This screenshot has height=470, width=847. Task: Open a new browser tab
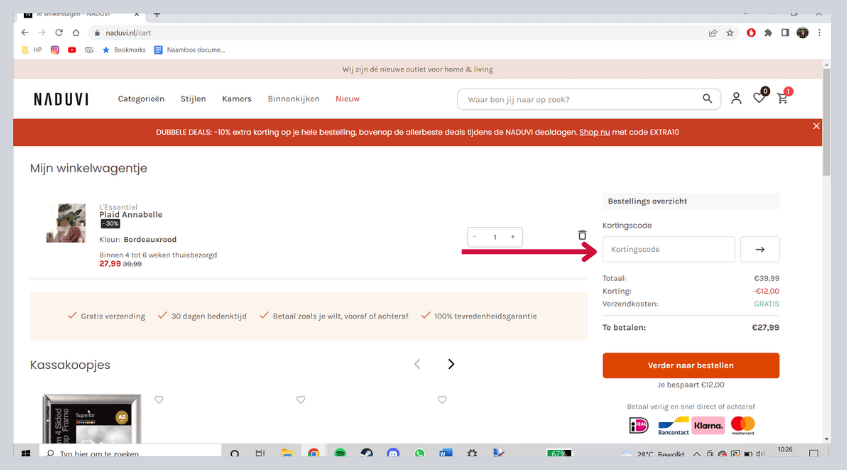point(157,14)
